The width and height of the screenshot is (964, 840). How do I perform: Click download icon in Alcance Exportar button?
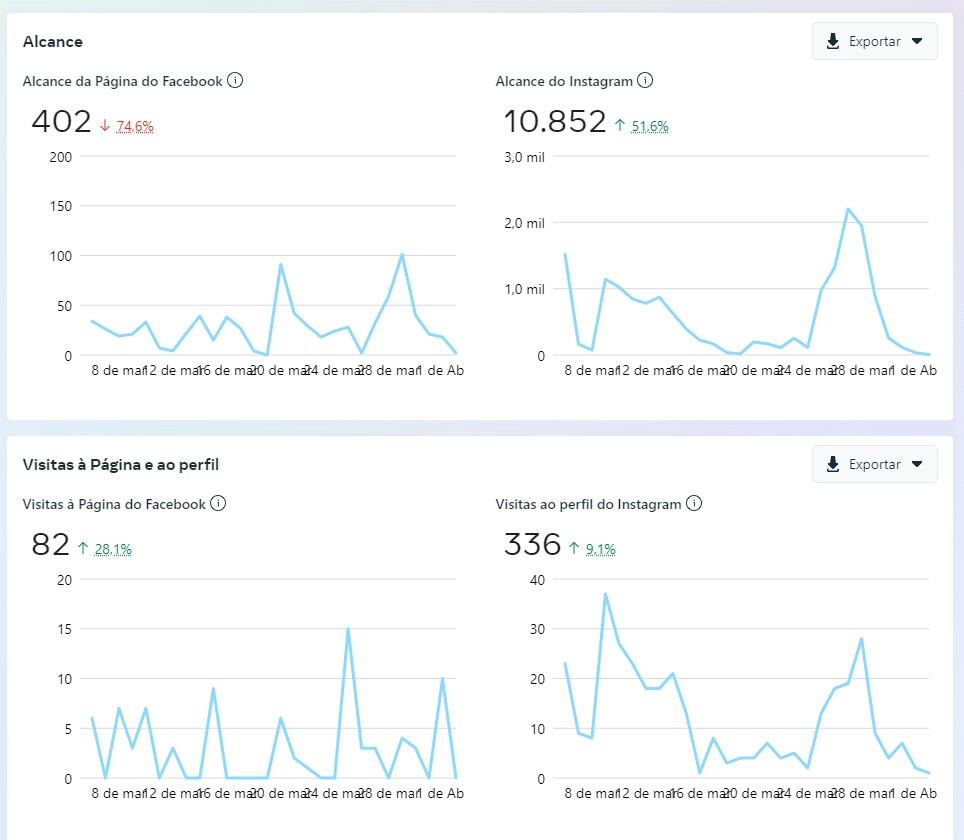tap(833, 42)
